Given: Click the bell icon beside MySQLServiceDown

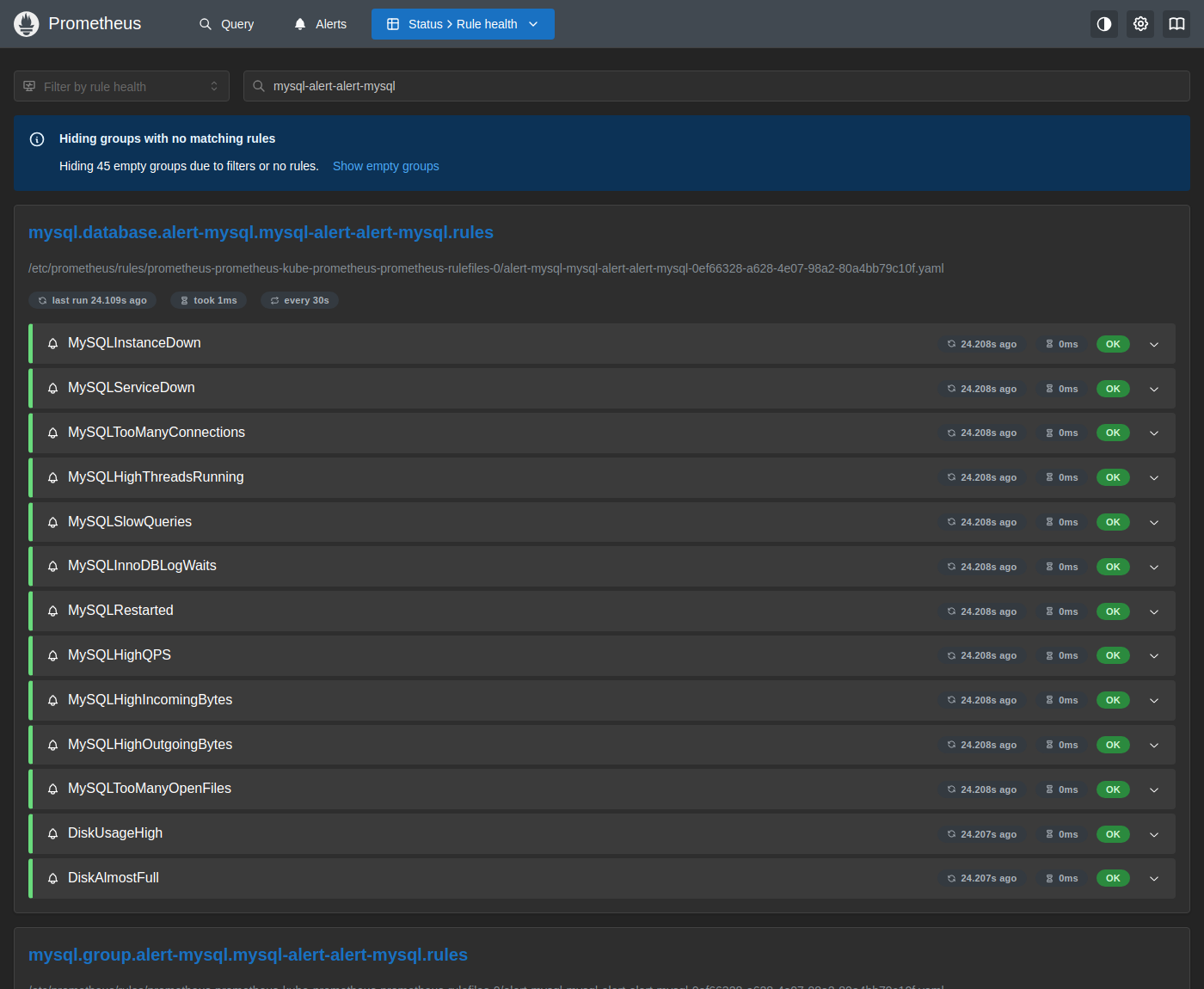Looking at the screenshot, I should [x=52, y=389].
